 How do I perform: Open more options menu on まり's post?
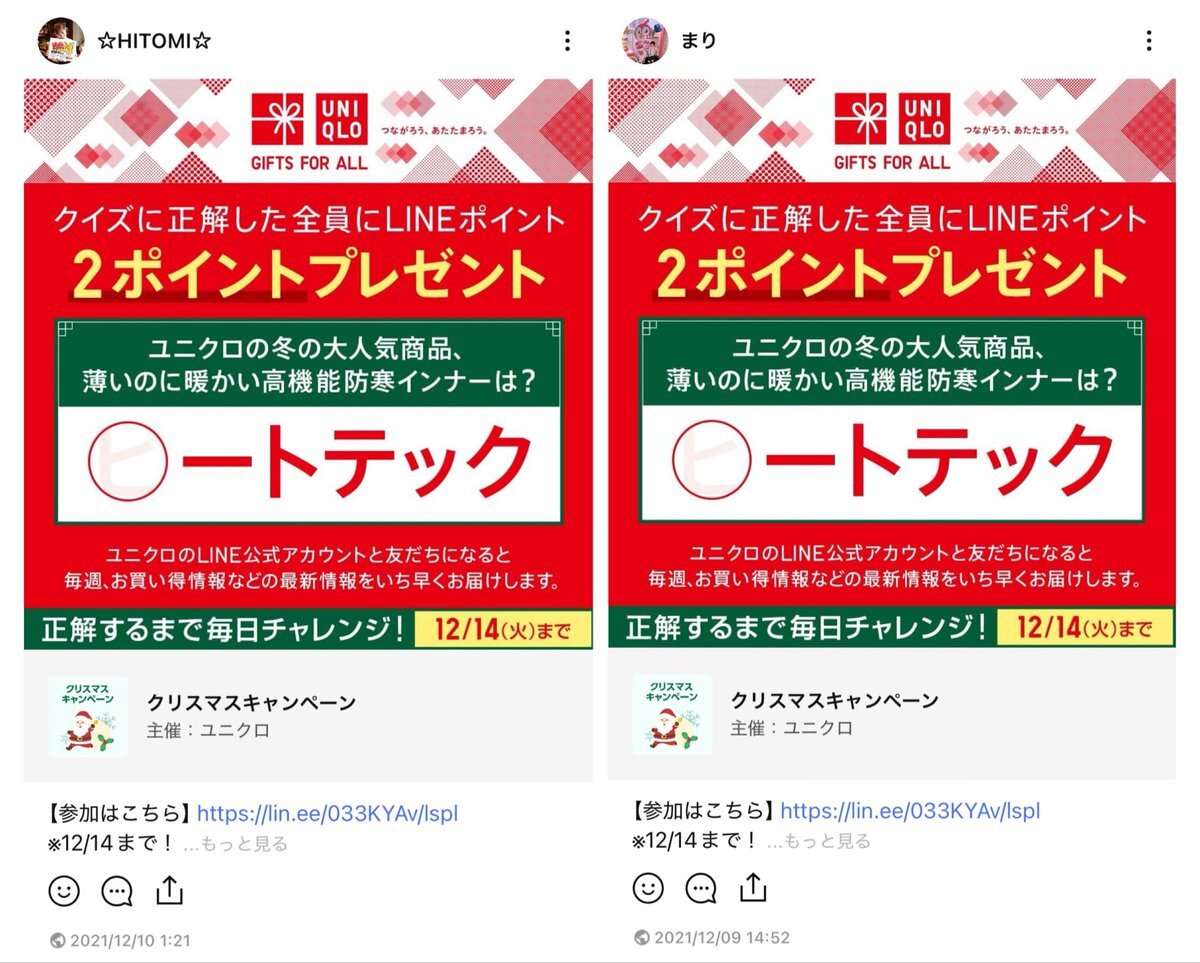[x=1149, y=41]
